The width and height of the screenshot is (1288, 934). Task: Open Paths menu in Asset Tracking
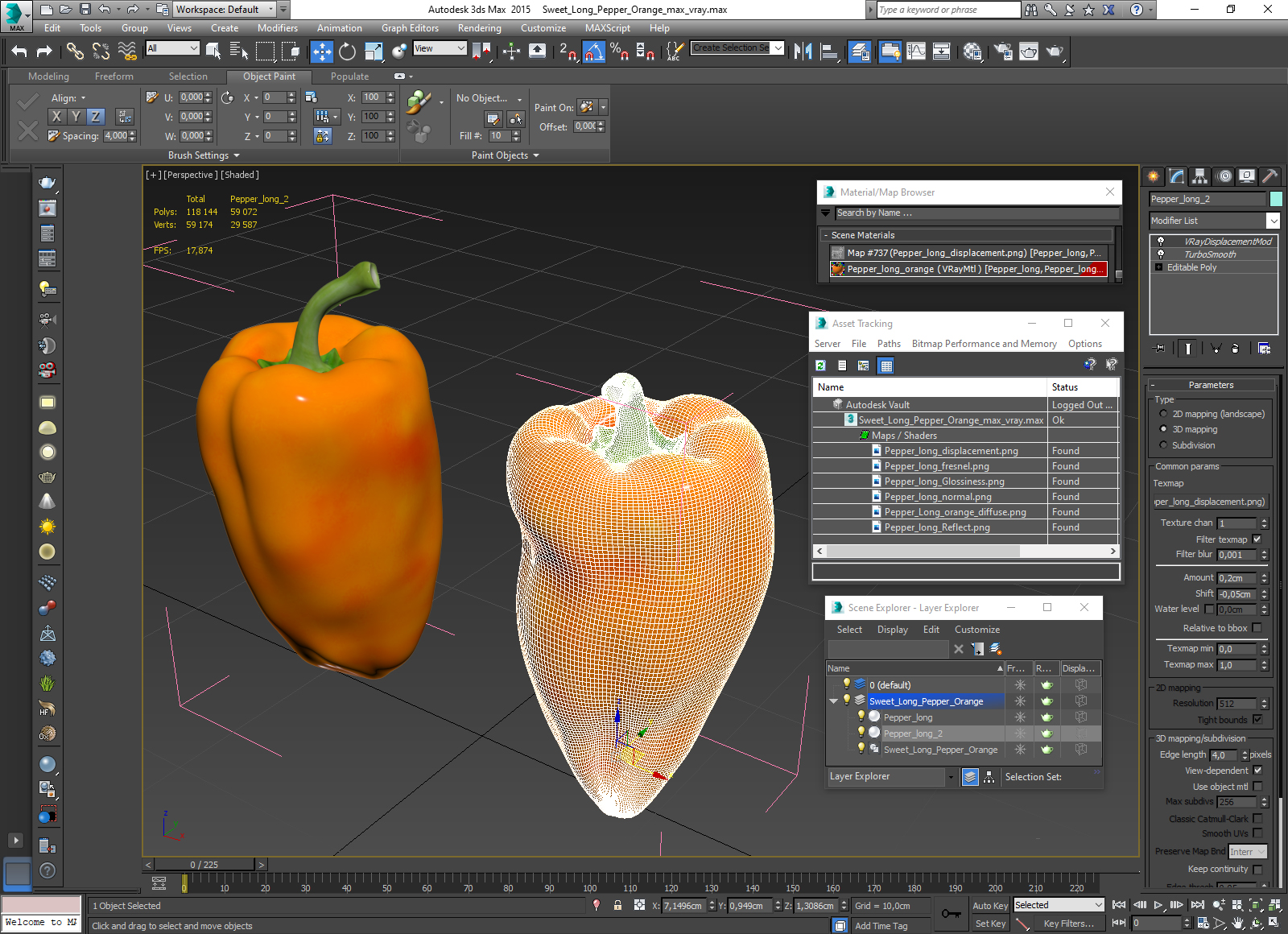point(889,344)
